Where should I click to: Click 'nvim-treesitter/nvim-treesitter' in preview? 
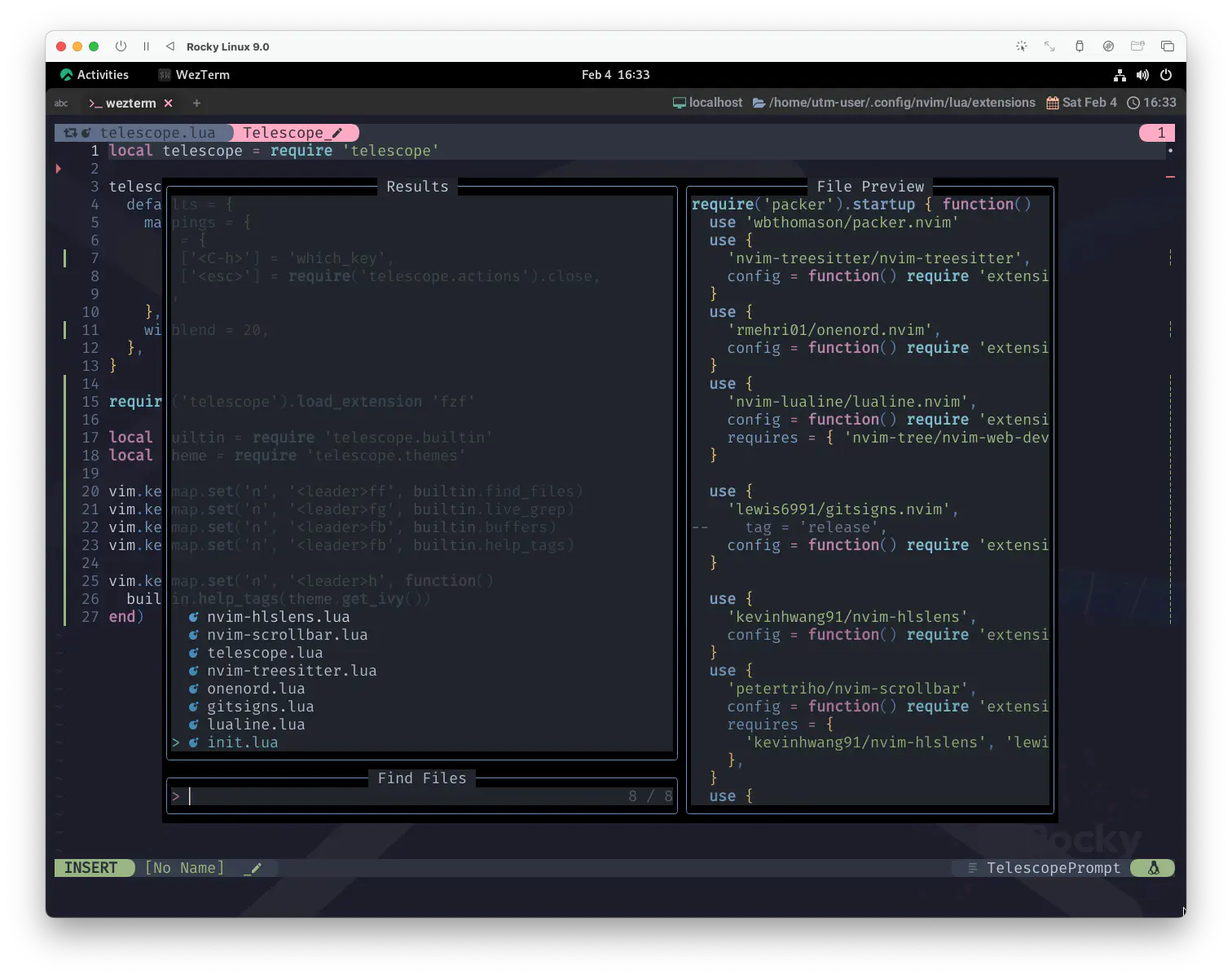click(x=874, y=258)
